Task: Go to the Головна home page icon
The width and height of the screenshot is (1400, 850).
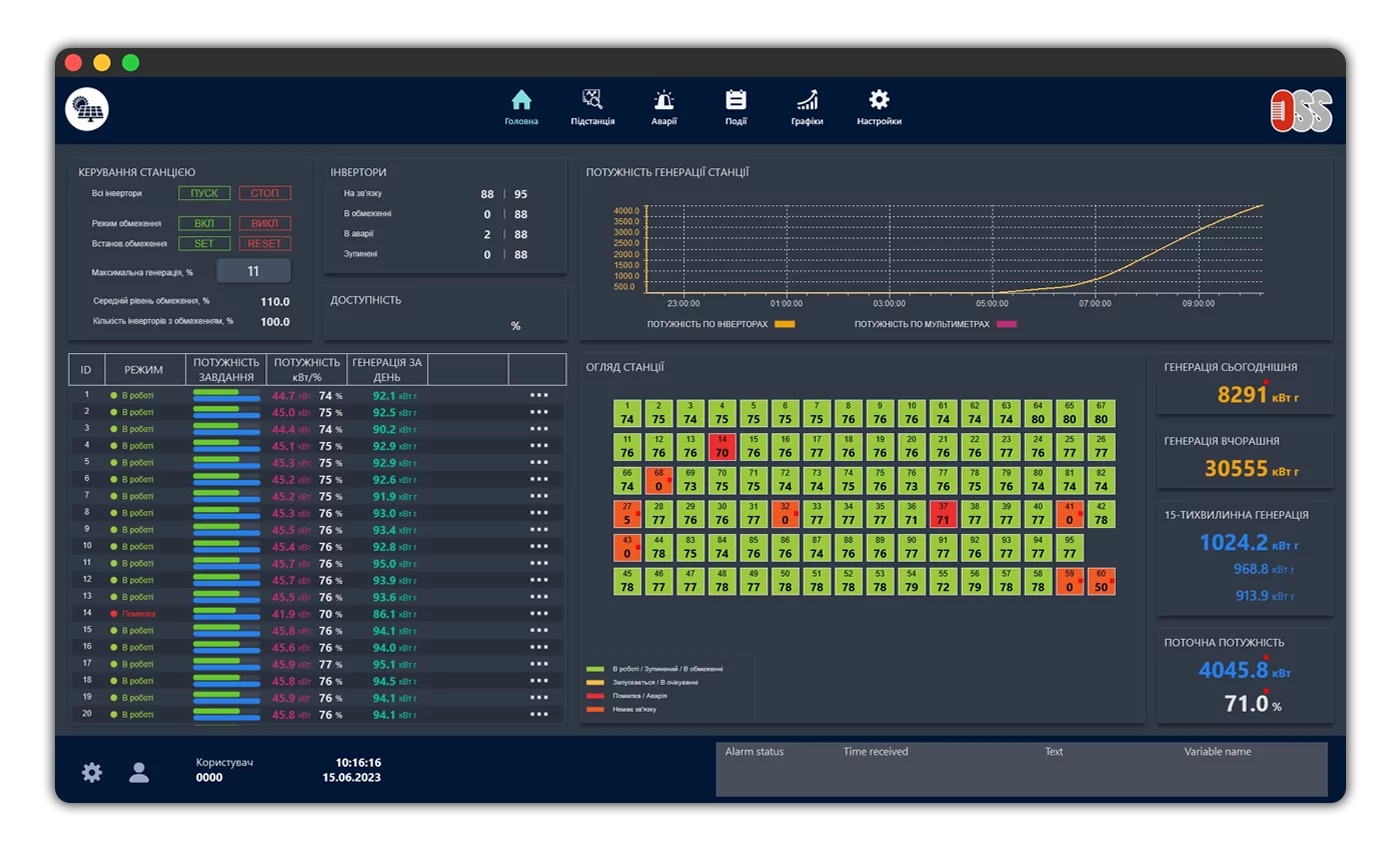Action: click(x=521, y=100)
